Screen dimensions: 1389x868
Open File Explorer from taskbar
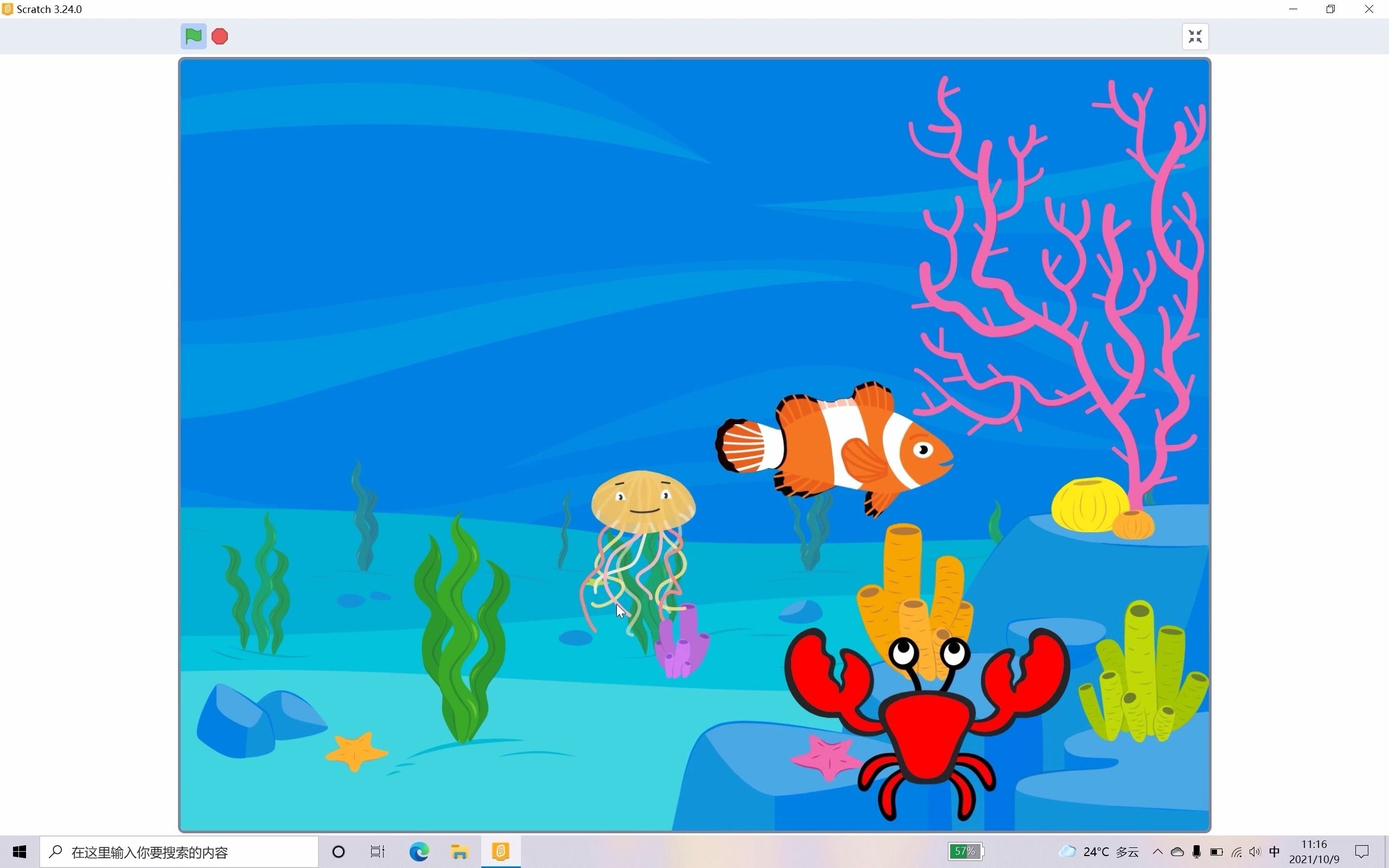(x=460, y=852)
